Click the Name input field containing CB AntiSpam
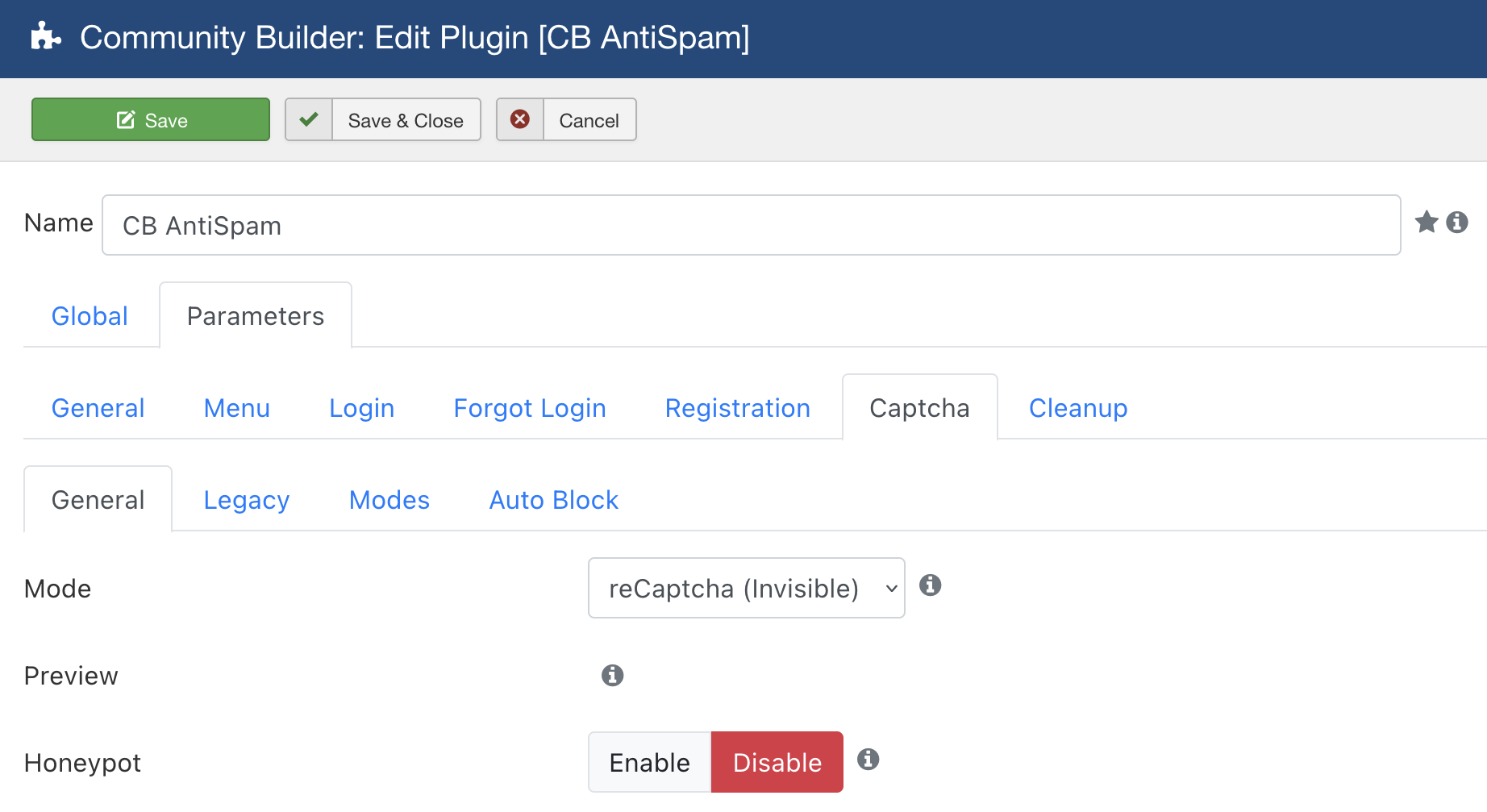Screen dimensions: 1487x812 752,225
